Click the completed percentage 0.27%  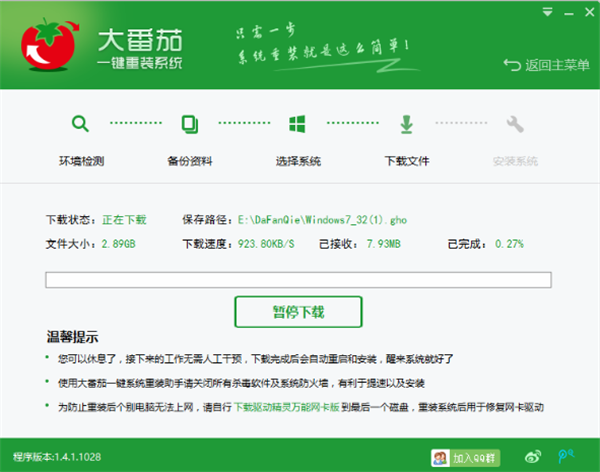pos(509,244)
